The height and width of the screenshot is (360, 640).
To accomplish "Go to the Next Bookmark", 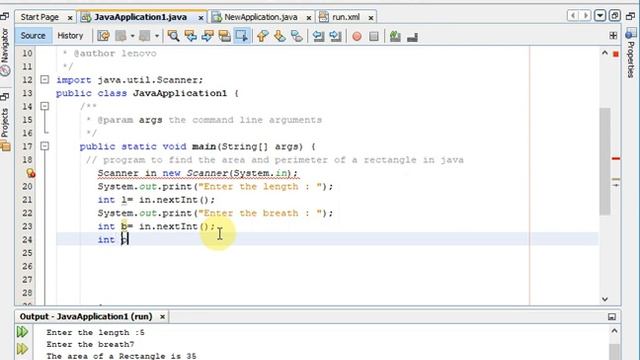I will 280,36.
